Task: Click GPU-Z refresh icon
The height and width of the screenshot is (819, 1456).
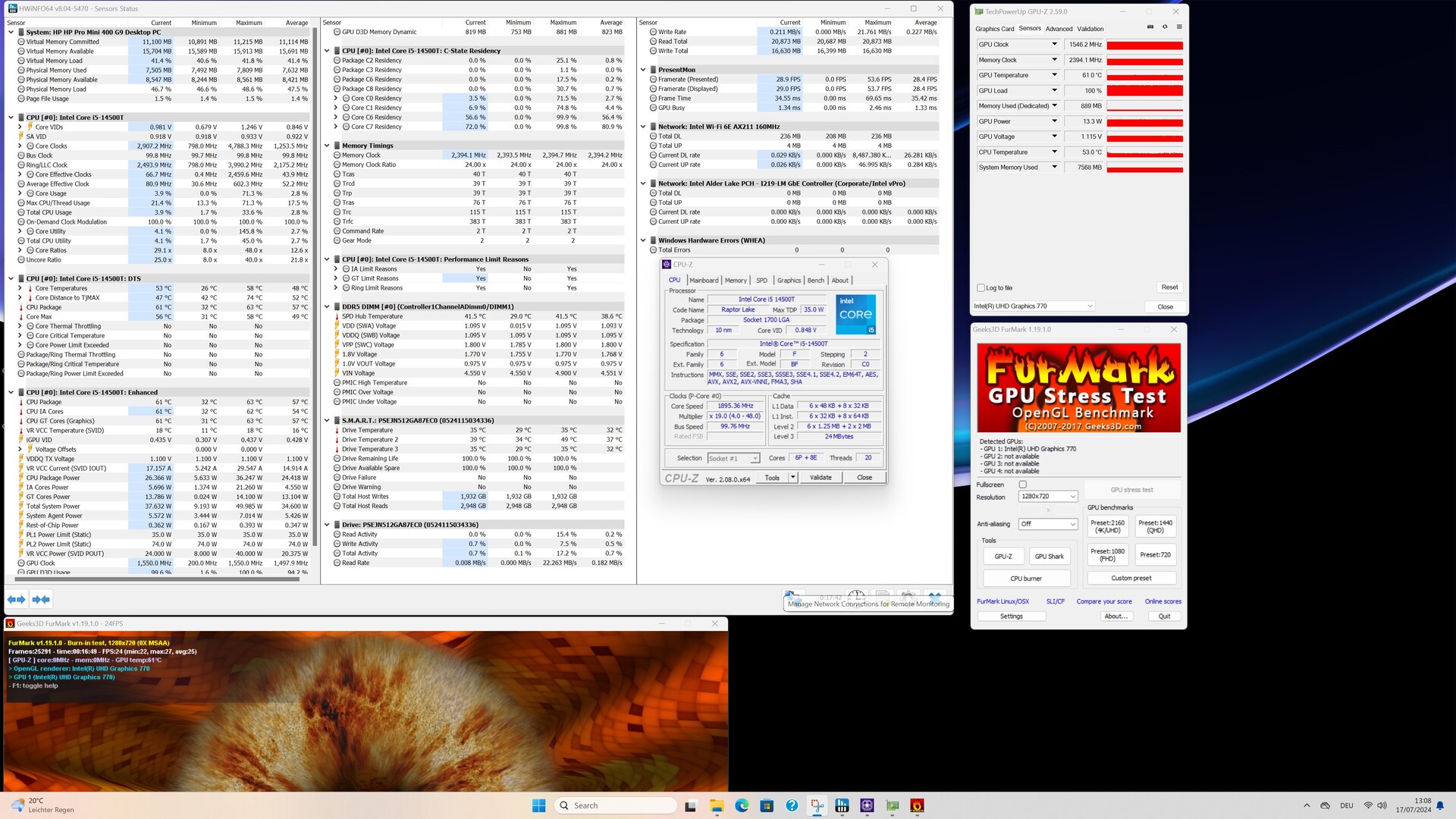Action: coord(1165,27)
